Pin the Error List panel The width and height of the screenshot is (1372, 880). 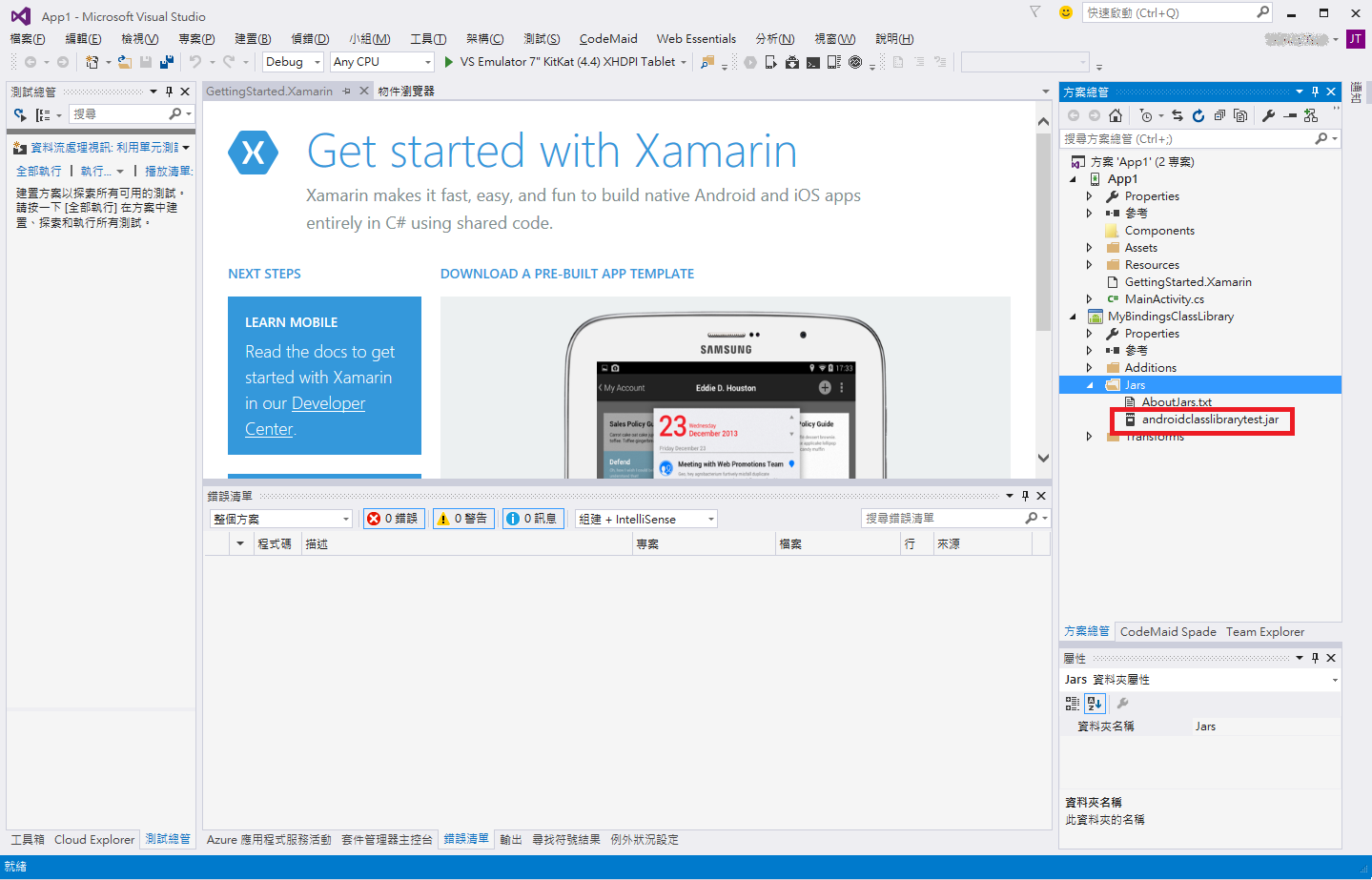1025,496
